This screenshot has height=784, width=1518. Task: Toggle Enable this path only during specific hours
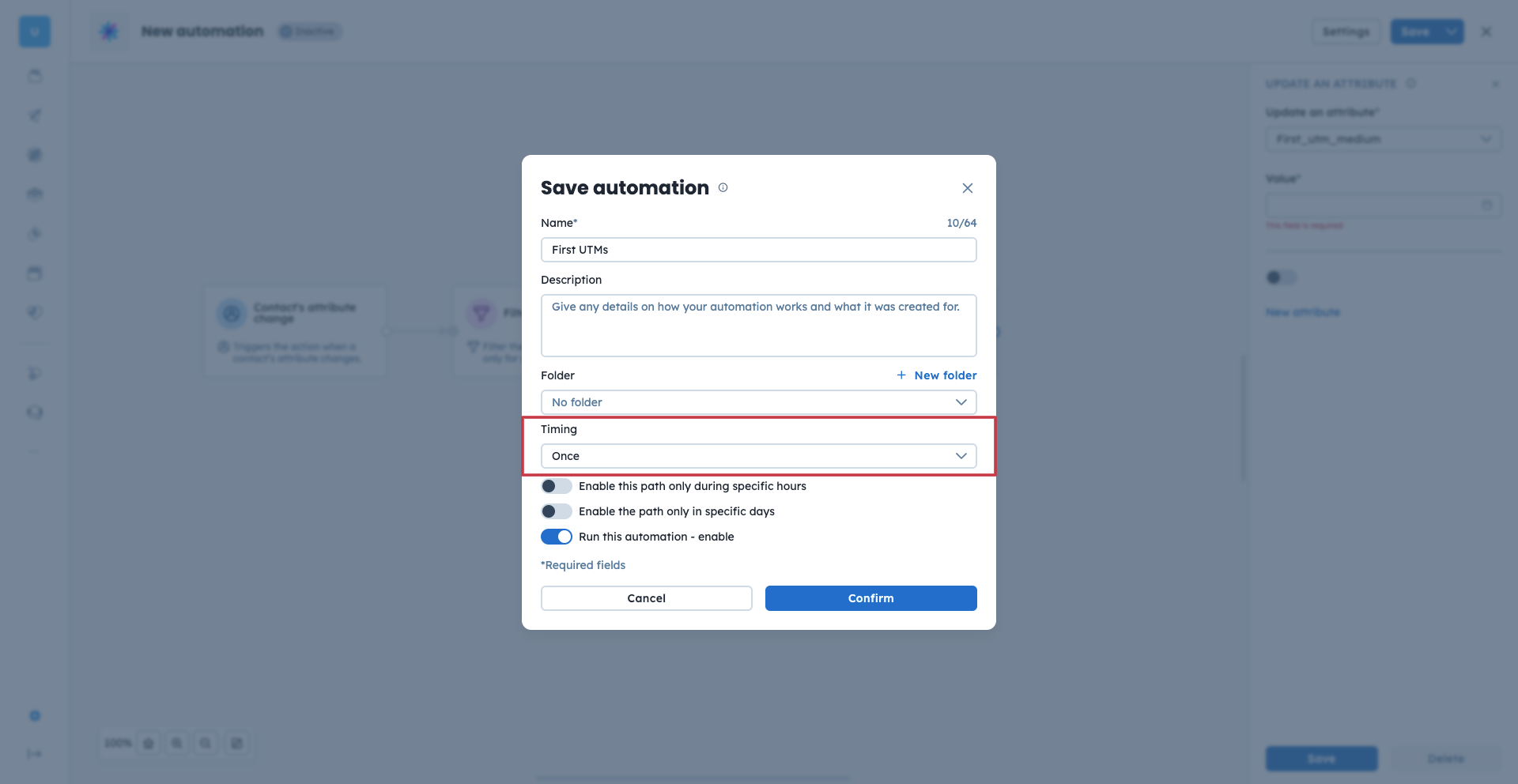click(557, 486)
